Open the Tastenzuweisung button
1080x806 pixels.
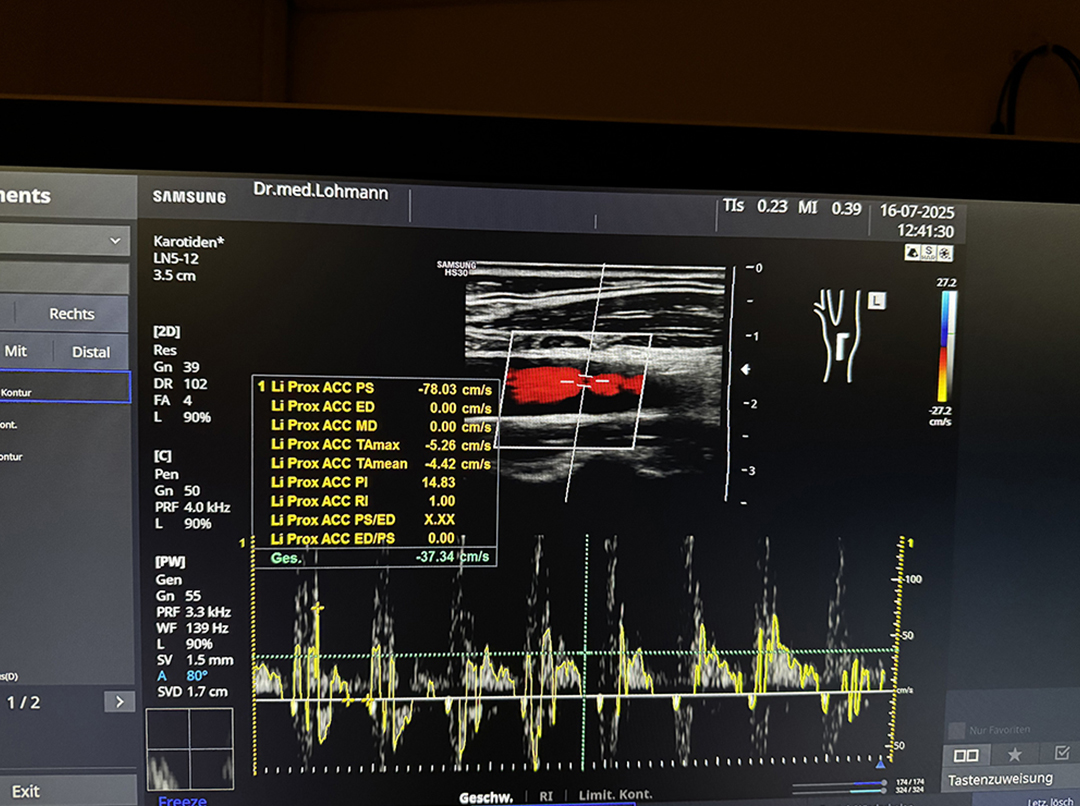click(1000, 779)
